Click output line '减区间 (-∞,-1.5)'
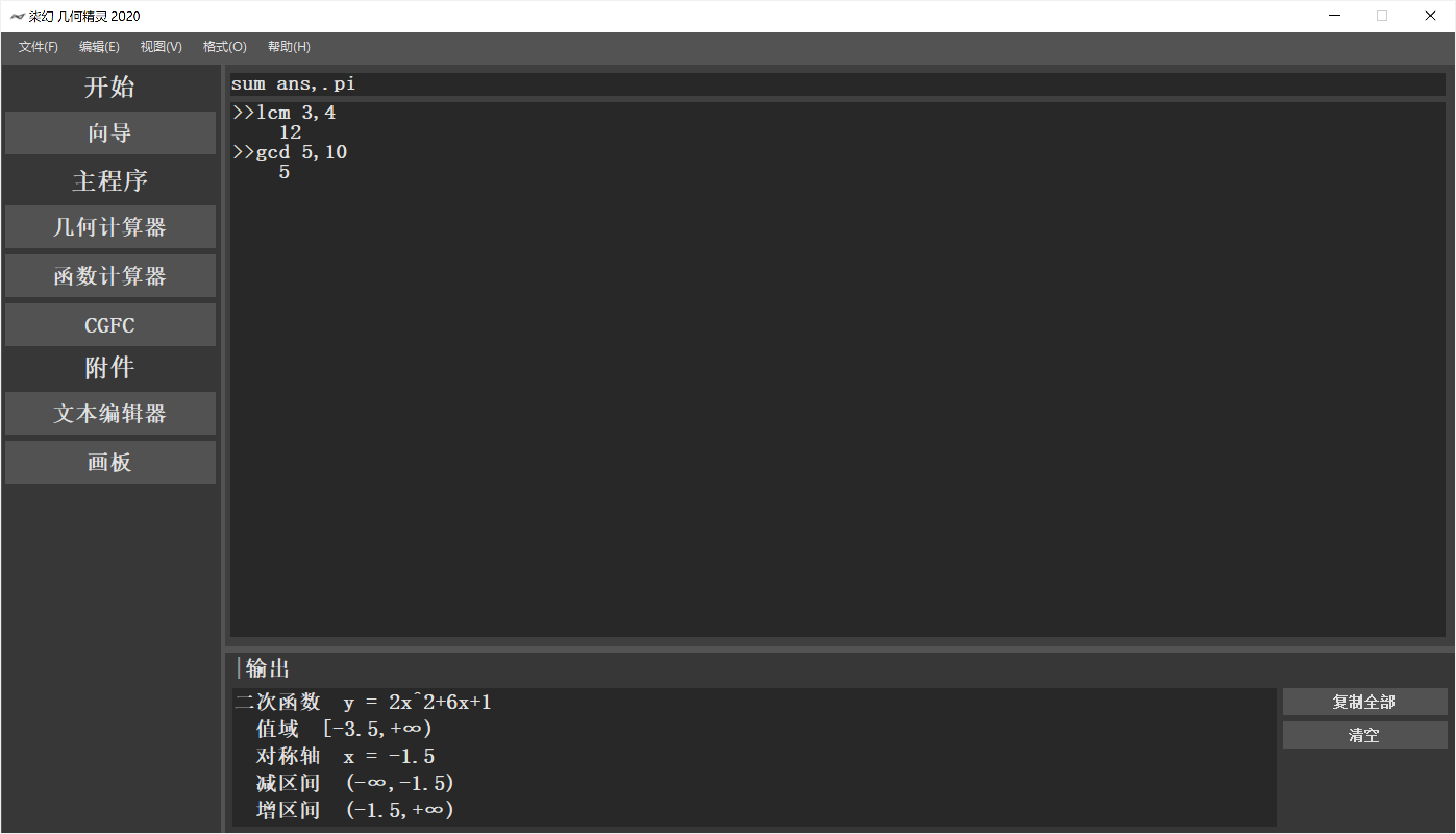The height and width of the screenshot is (834, 1456). 355,783
